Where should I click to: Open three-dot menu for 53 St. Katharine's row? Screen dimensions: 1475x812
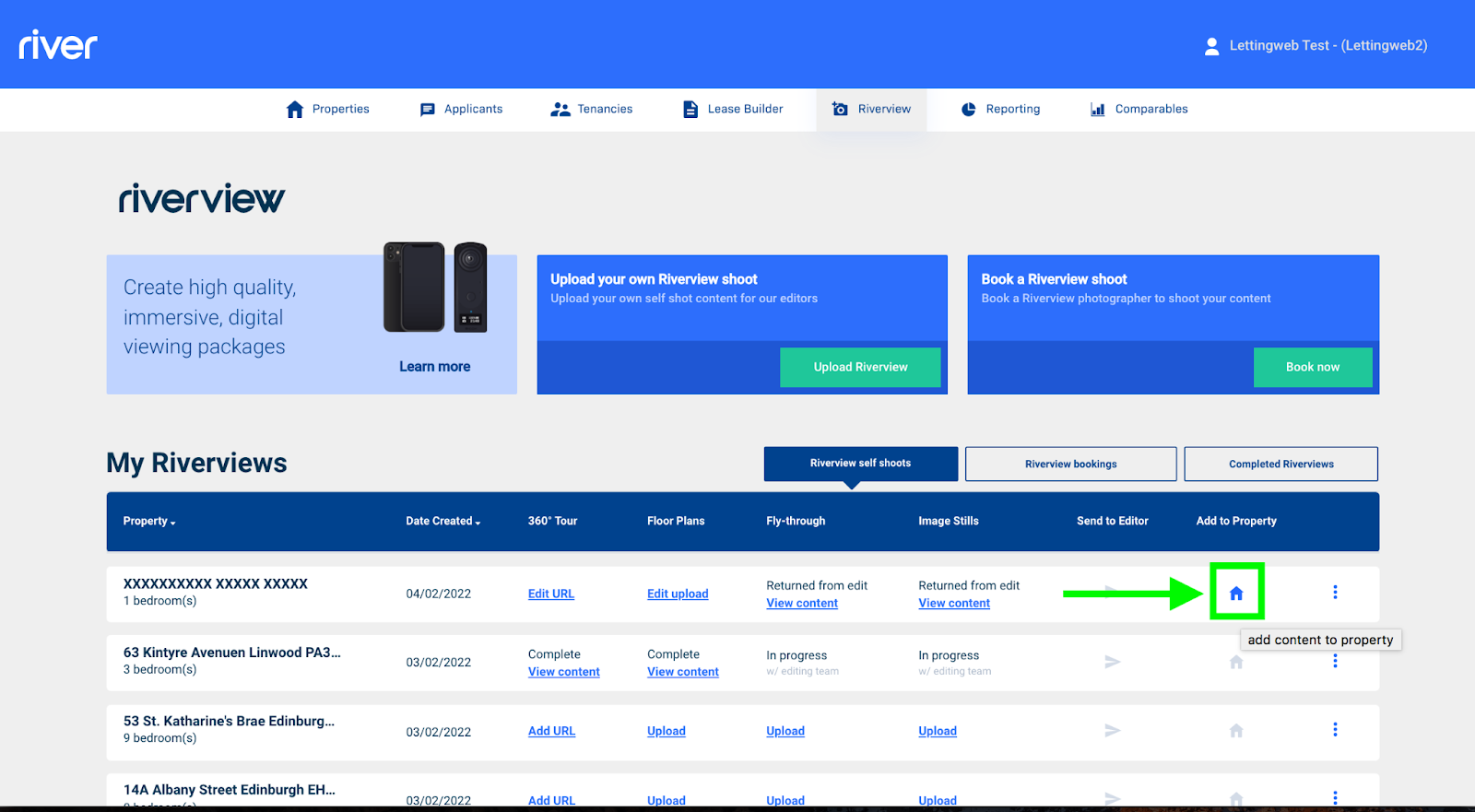click(1334, 730)
